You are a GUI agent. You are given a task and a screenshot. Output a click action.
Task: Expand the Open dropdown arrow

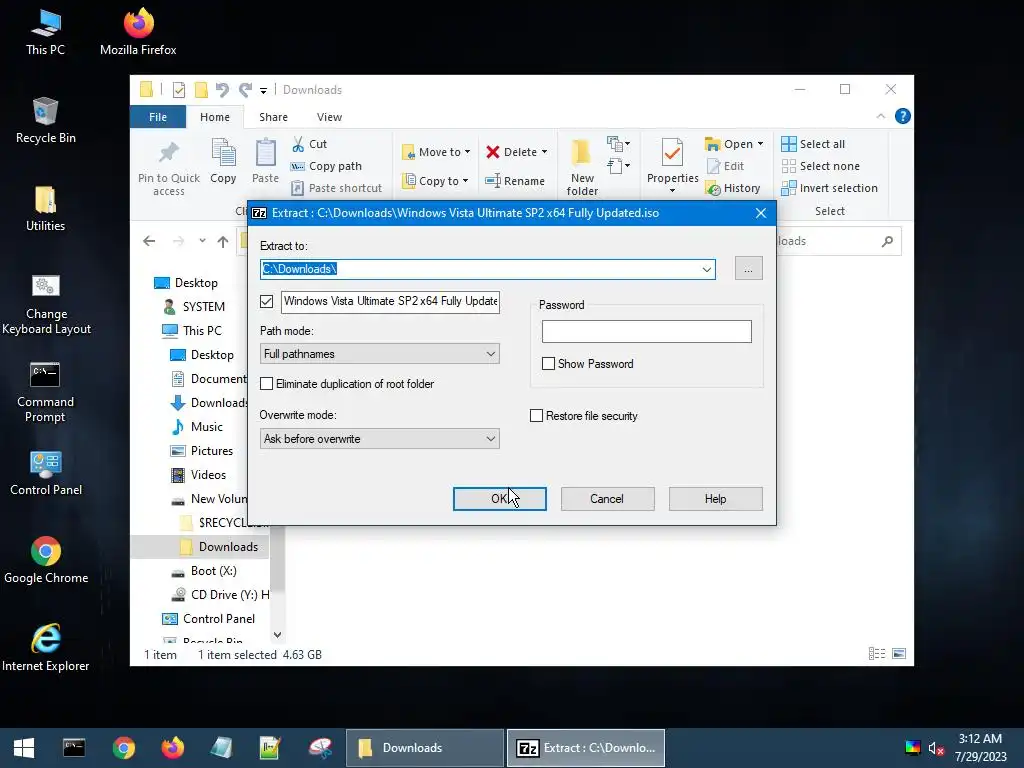760,144
